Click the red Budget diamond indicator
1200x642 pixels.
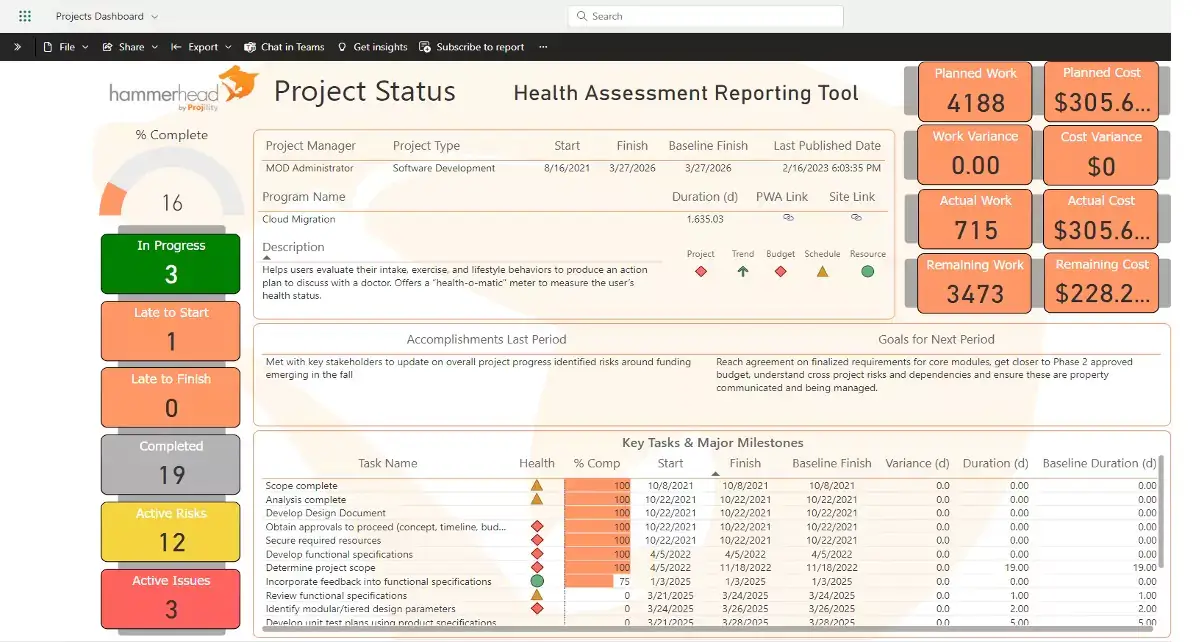[x=780, y=270]
